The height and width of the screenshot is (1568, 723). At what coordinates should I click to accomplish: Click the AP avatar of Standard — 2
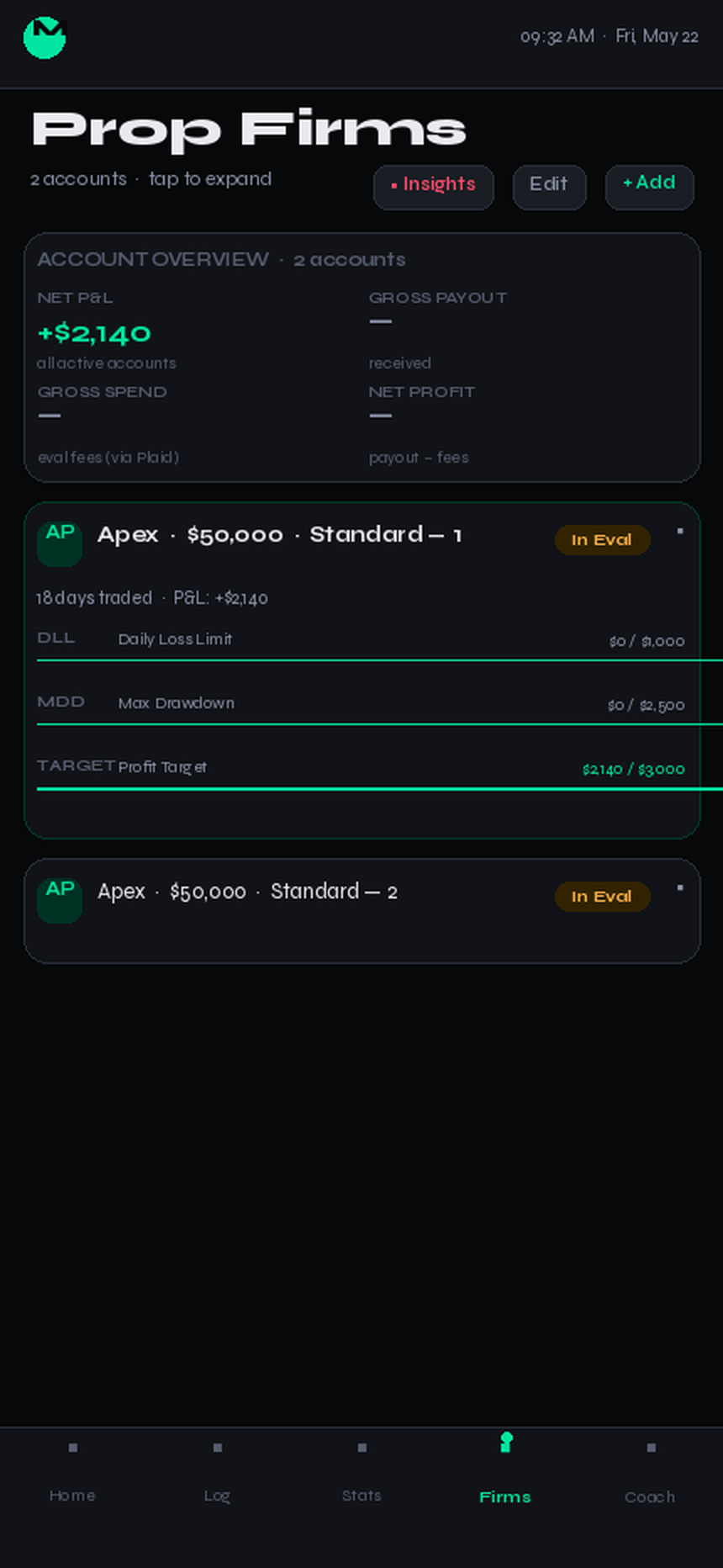tap(60, 901)
